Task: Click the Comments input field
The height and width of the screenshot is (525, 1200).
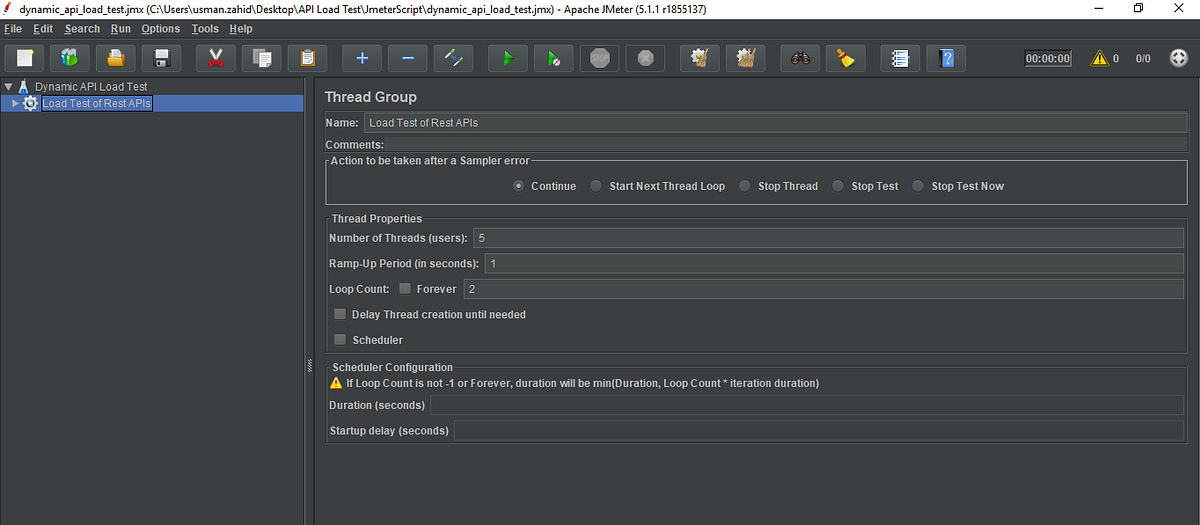Action: 787,145
